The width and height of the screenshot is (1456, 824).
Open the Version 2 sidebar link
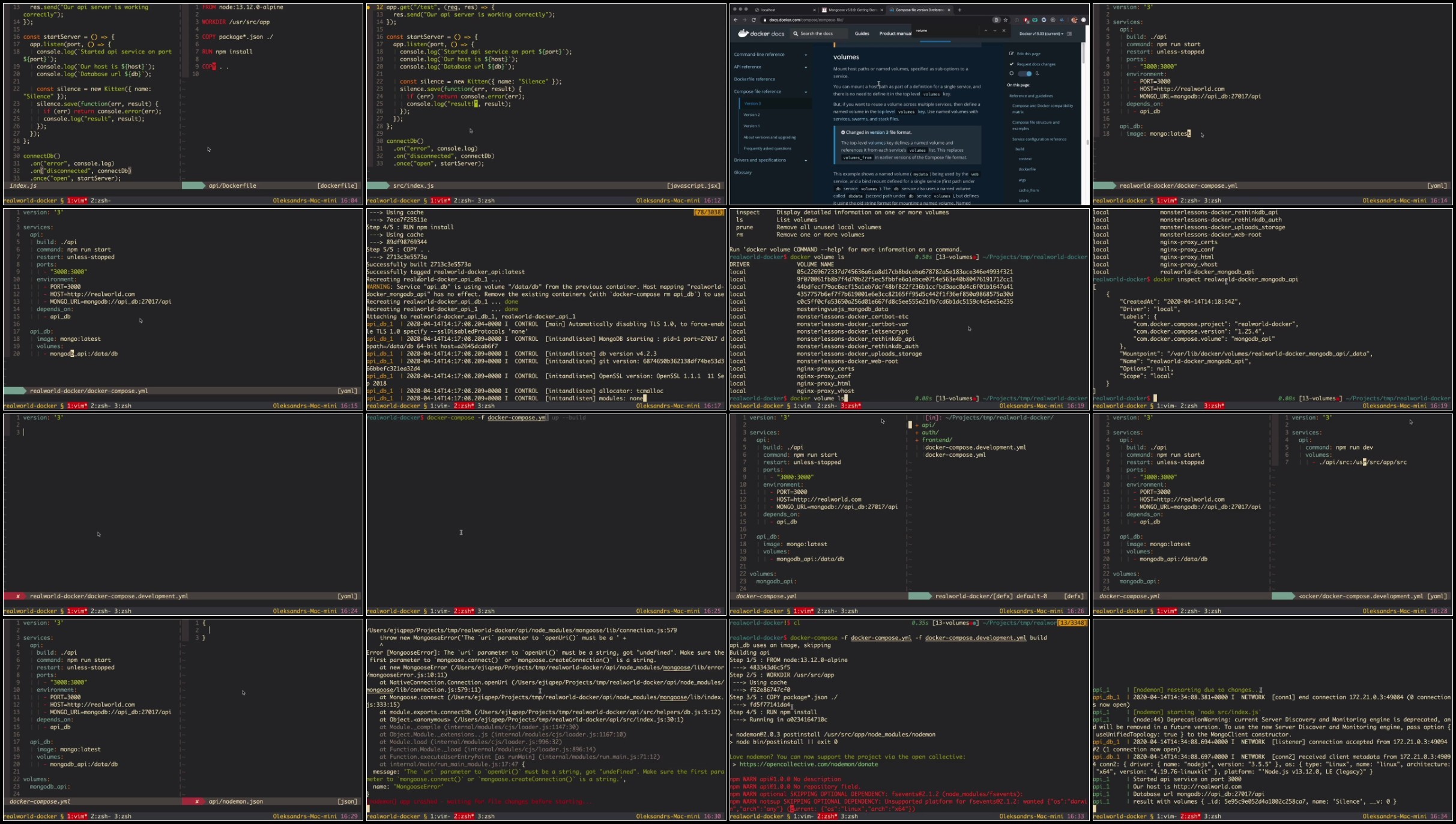751,115
